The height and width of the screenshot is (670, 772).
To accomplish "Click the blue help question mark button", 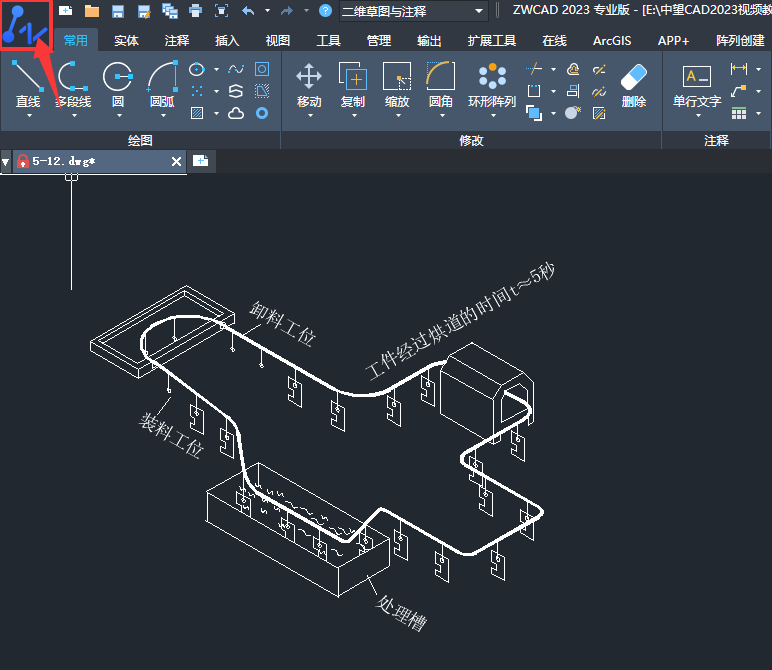I will point(325,11).
